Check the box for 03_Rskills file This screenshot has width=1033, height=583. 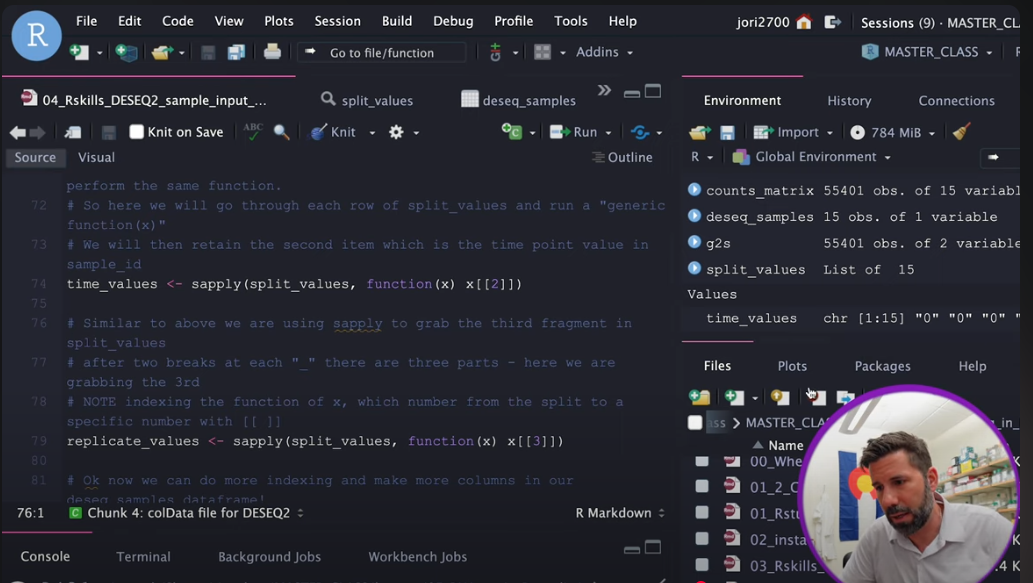tap(702, 565)
